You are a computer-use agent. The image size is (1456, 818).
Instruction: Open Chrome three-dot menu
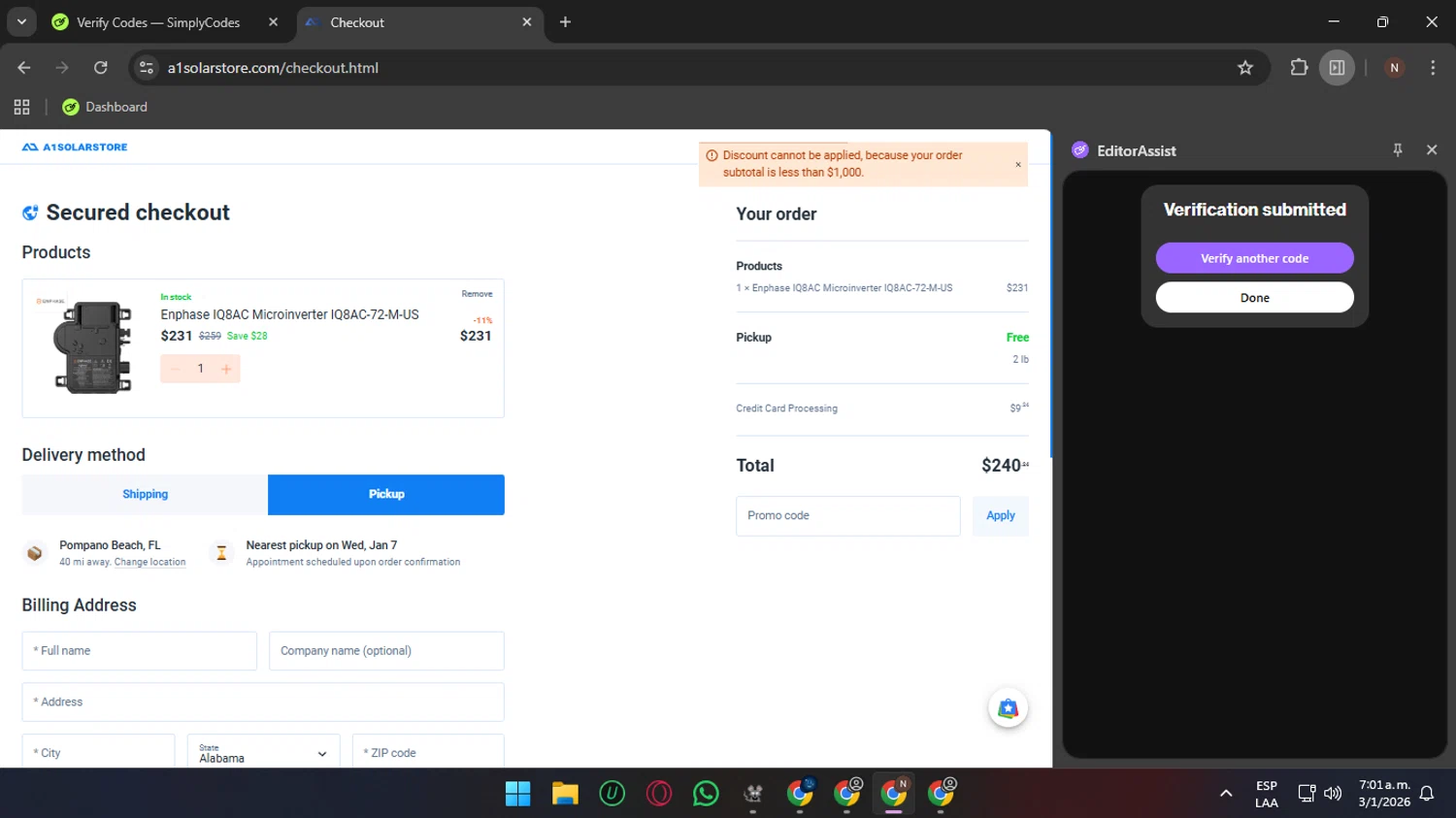coord(1433,68)
